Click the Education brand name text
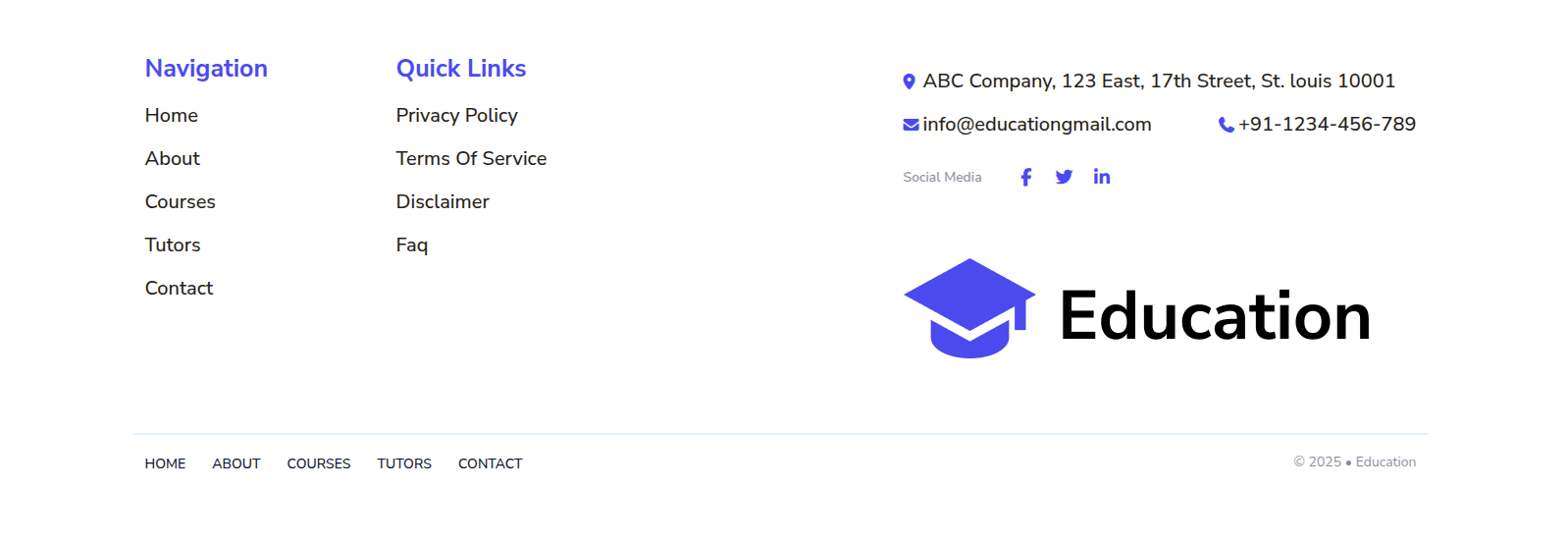Viewport: 1568px width, 543px height. [x=1215, y=316]
